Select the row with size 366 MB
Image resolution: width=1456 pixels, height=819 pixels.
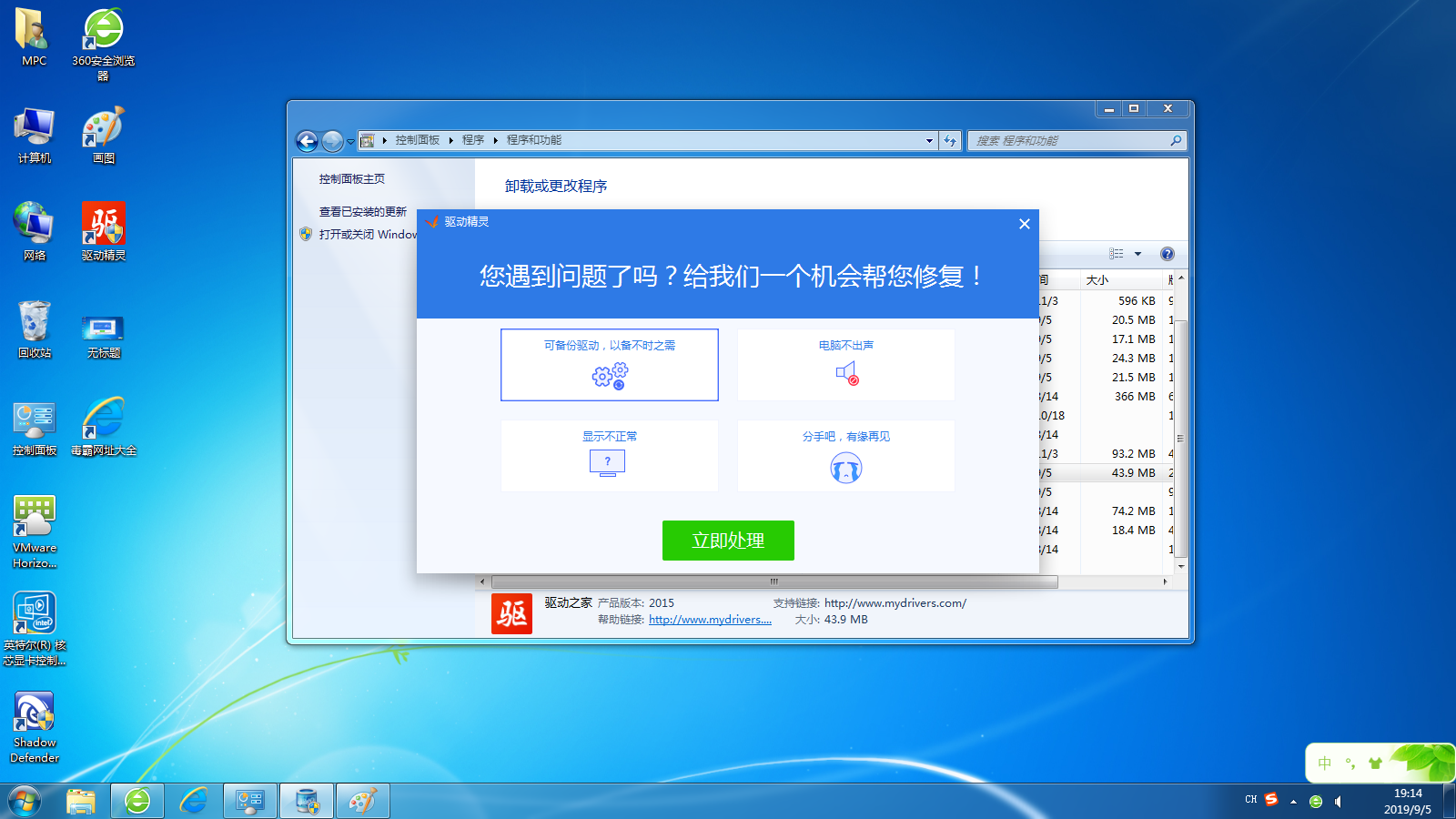click(x=1107, y=396)
